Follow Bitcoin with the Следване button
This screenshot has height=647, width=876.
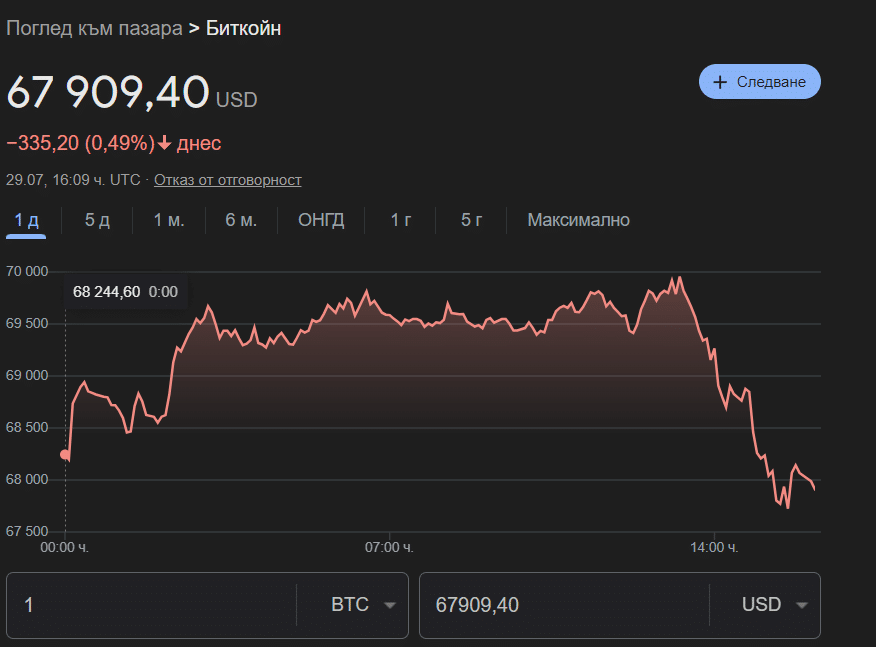pos(760,82)
